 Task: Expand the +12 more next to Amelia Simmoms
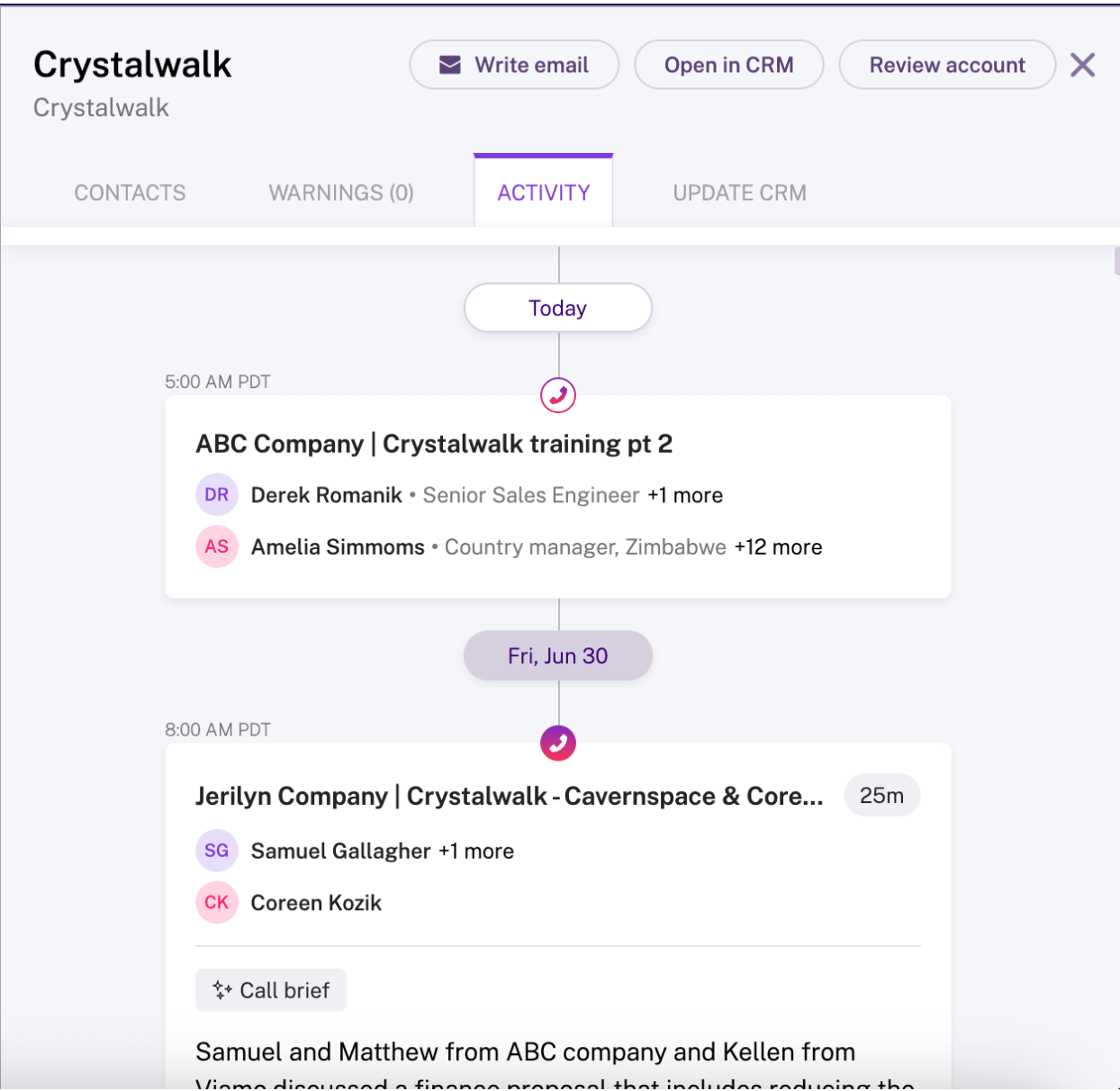pos(778,547)
